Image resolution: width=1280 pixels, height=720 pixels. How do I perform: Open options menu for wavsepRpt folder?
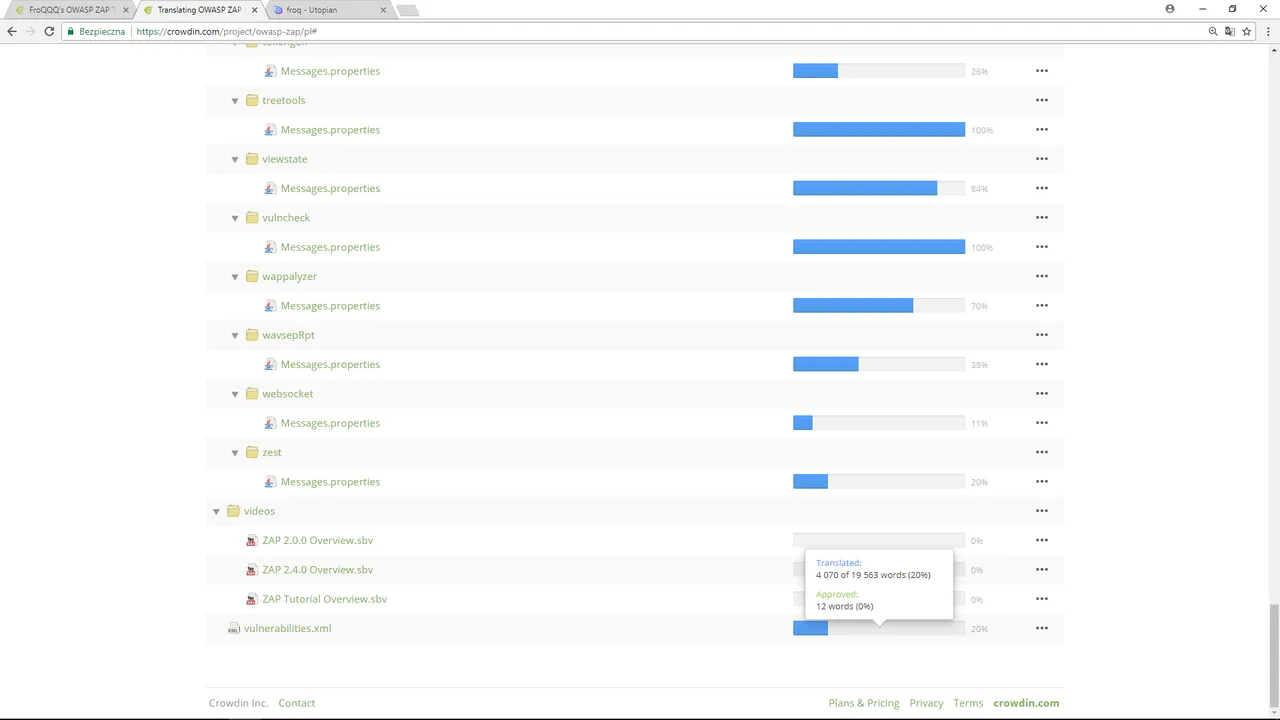tap(1042, 335)
